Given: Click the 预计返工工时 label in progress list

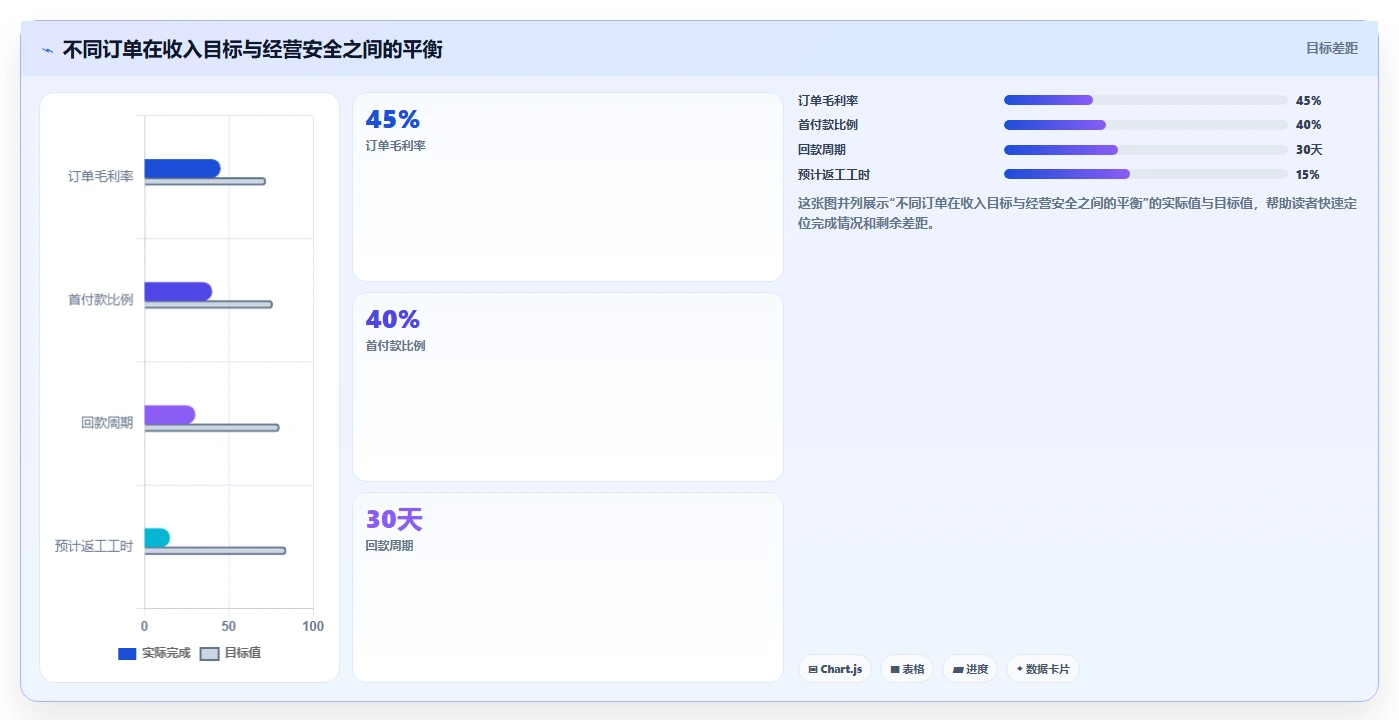Looking at the screenshot, I should pos(834,175).
